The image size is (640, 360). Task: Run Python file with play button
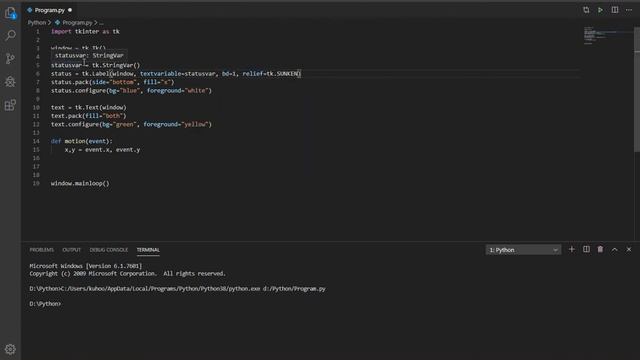tap(600, 10)
